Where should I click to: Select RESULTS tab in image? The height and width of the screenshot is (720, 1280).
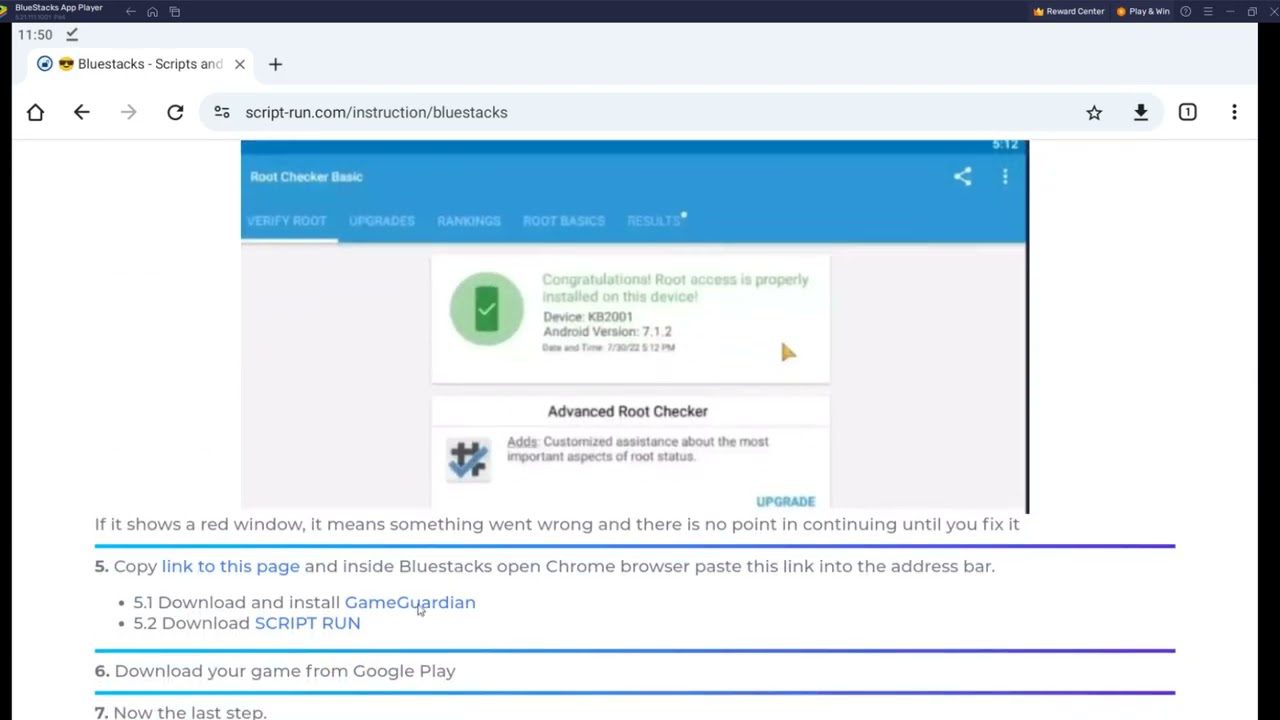click(654, 221)
